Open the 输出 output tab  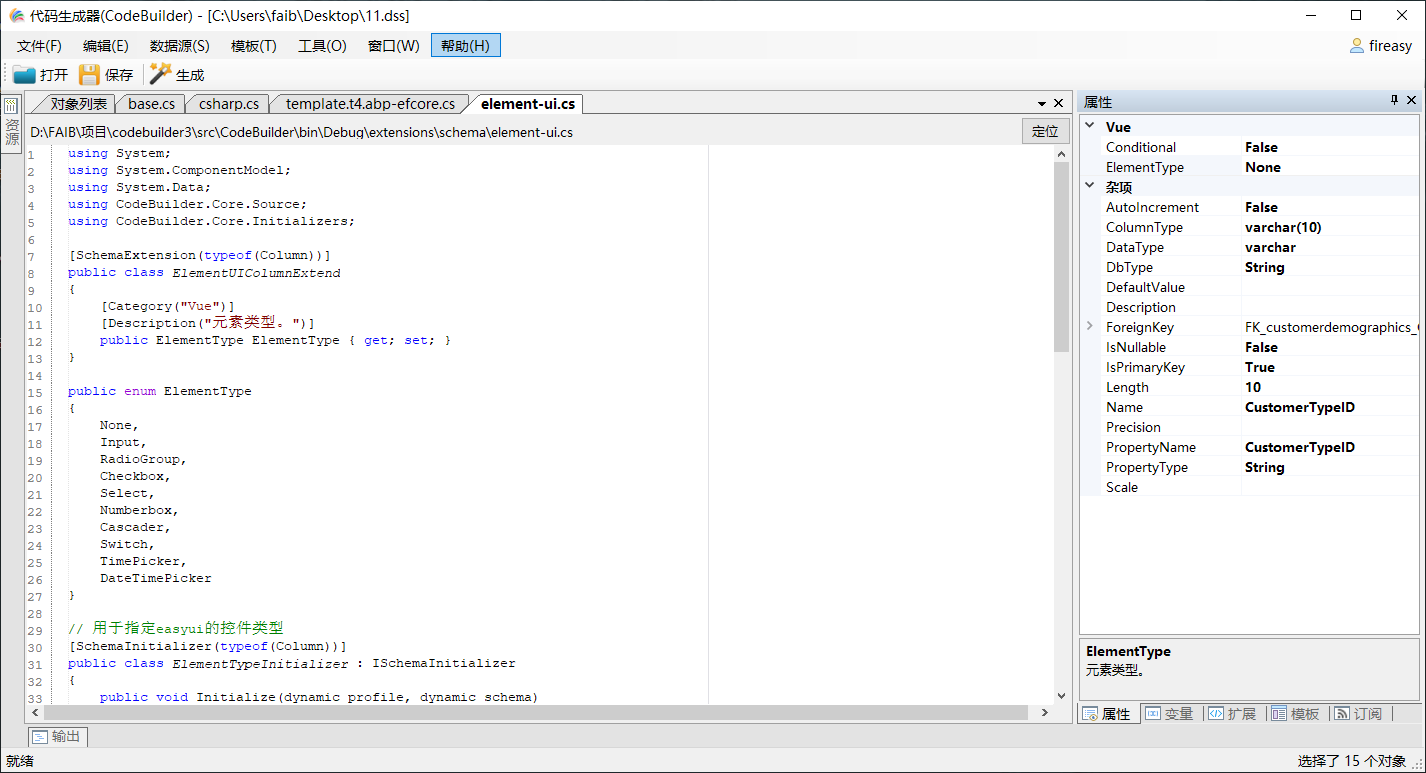point(57,737)
